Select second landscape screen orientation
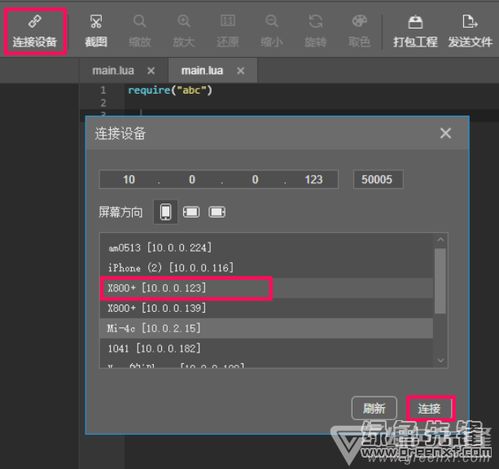 tap(217, 212)
